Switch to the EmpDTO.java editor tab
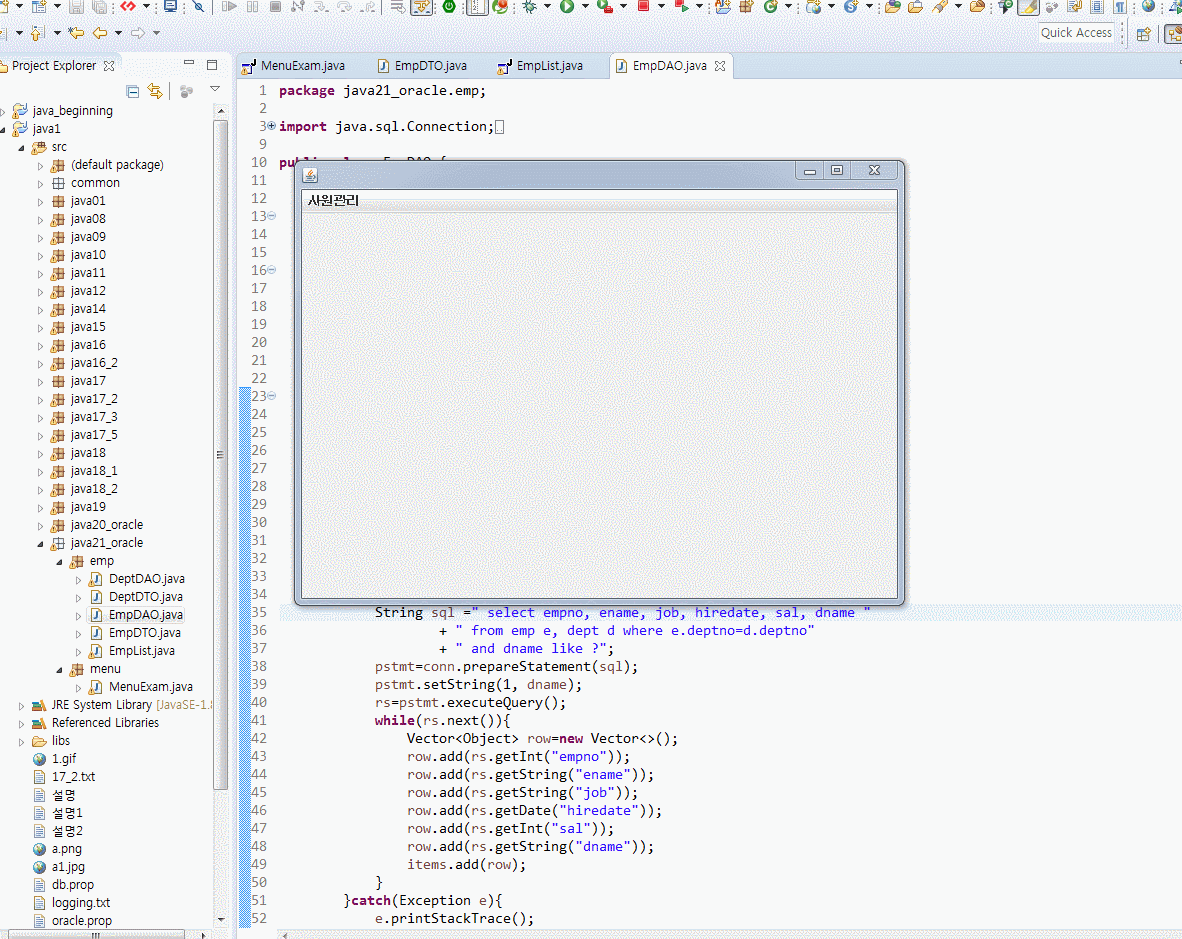Viewport: 1182px width, 939px height. [430, 66]
